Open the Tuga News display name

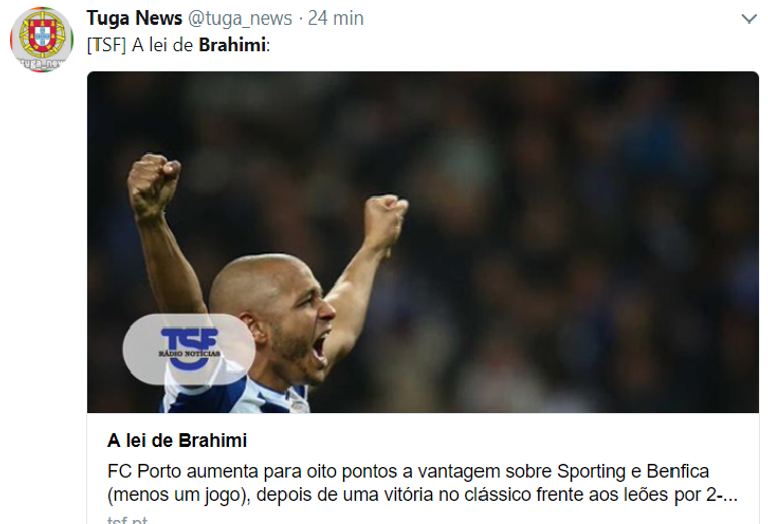tap(134, 18)
